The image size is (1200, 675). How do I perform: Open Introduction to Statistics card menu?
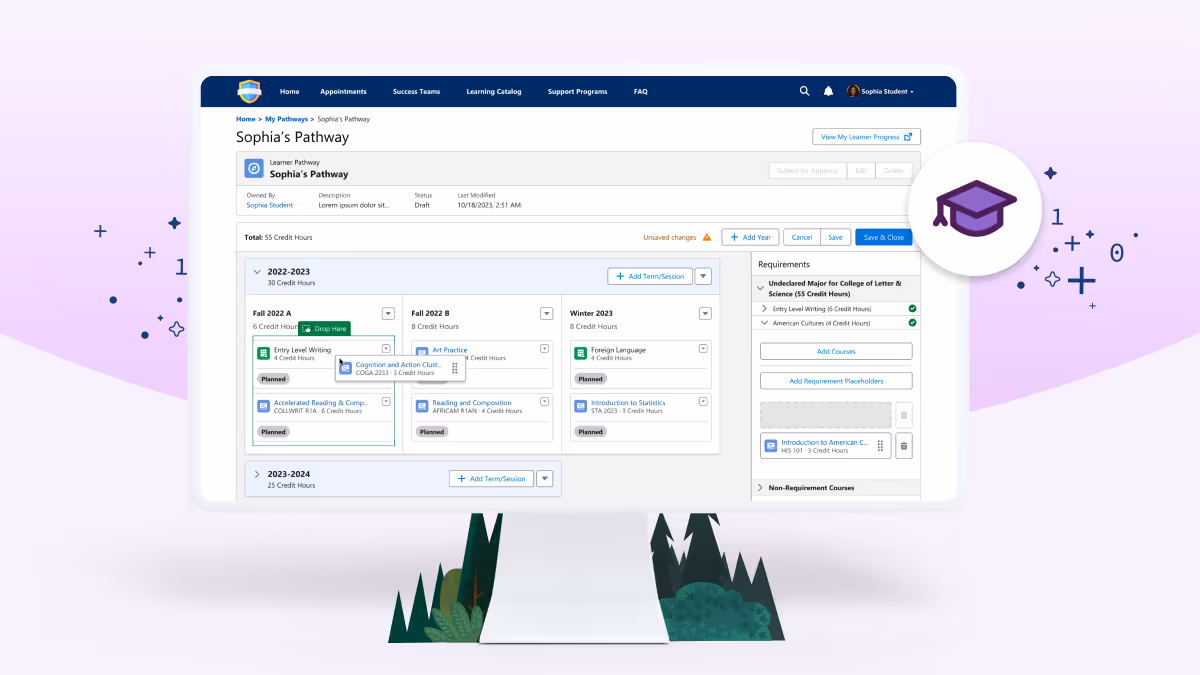(x=703, y=401)
